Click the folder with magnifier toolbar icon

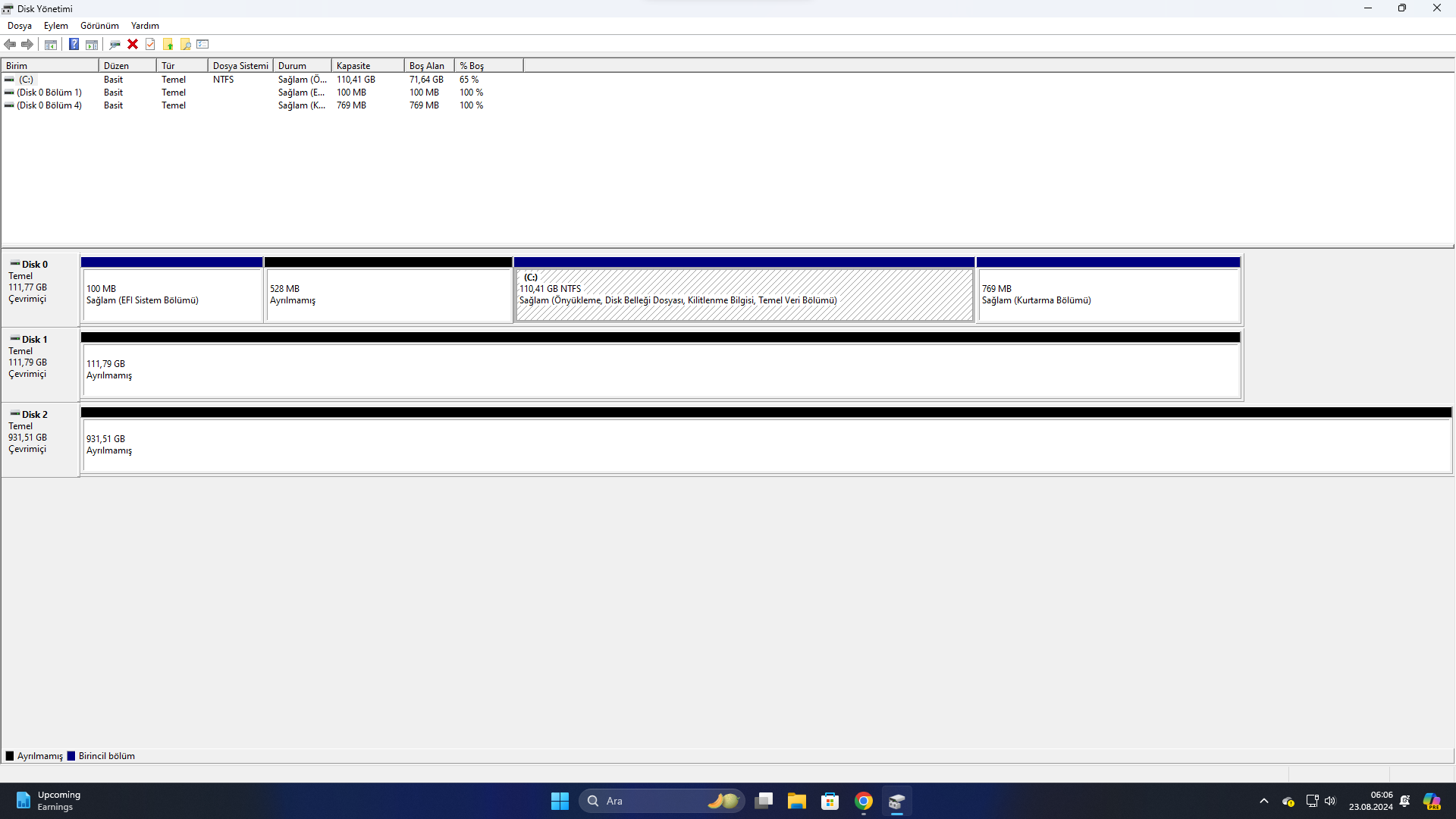186,44
